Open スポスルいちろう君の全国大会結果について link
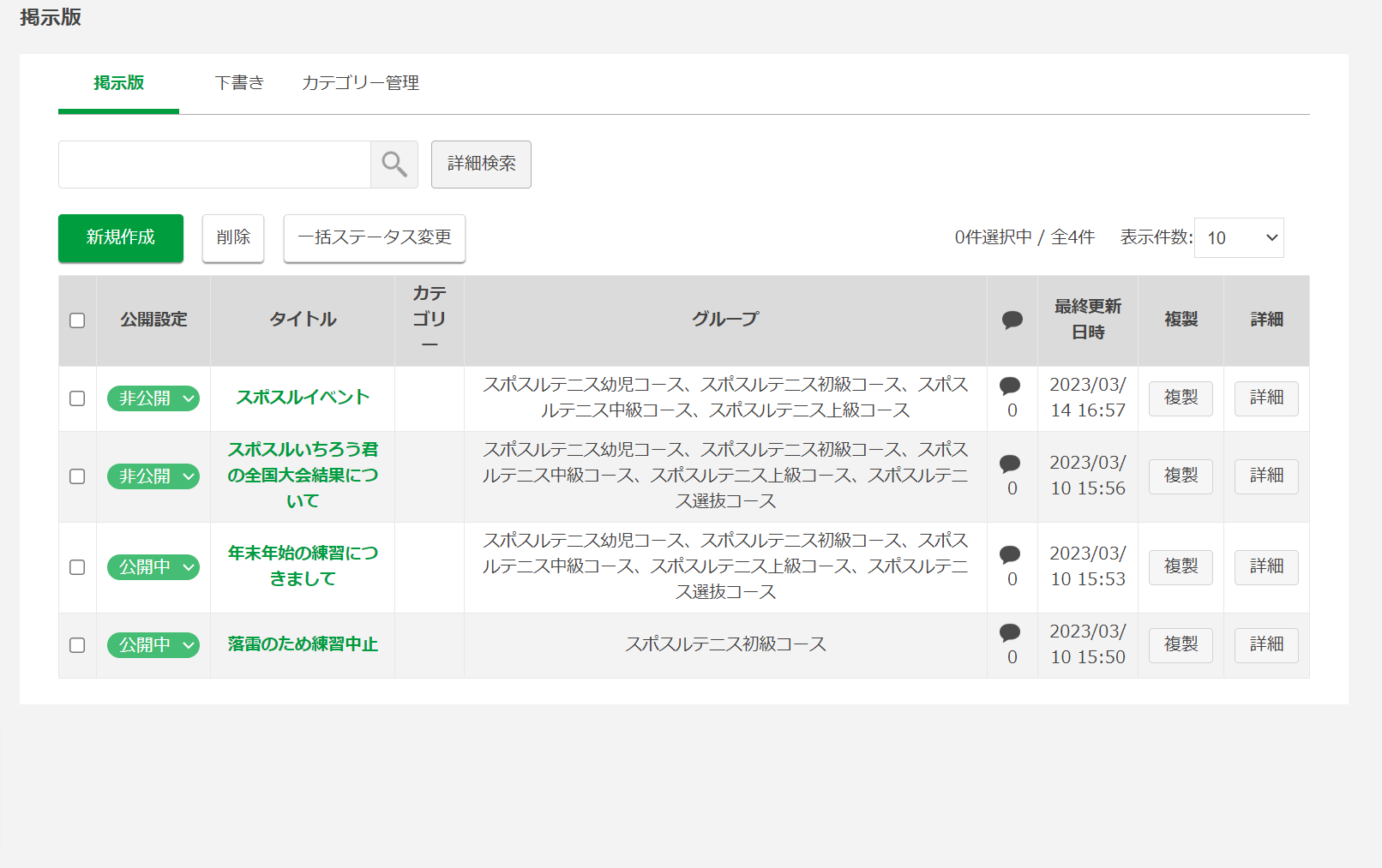This screenshot has height=868, width=1382. [303, 476]
